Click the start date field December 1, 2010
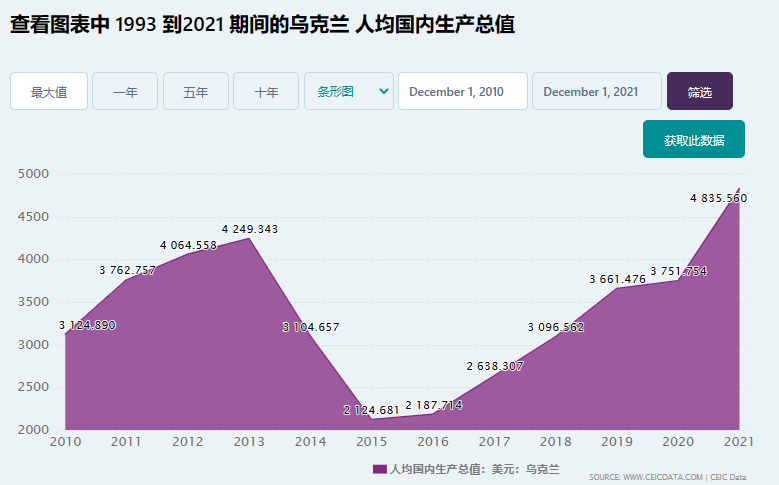779x485 pixels. point(462,91)
